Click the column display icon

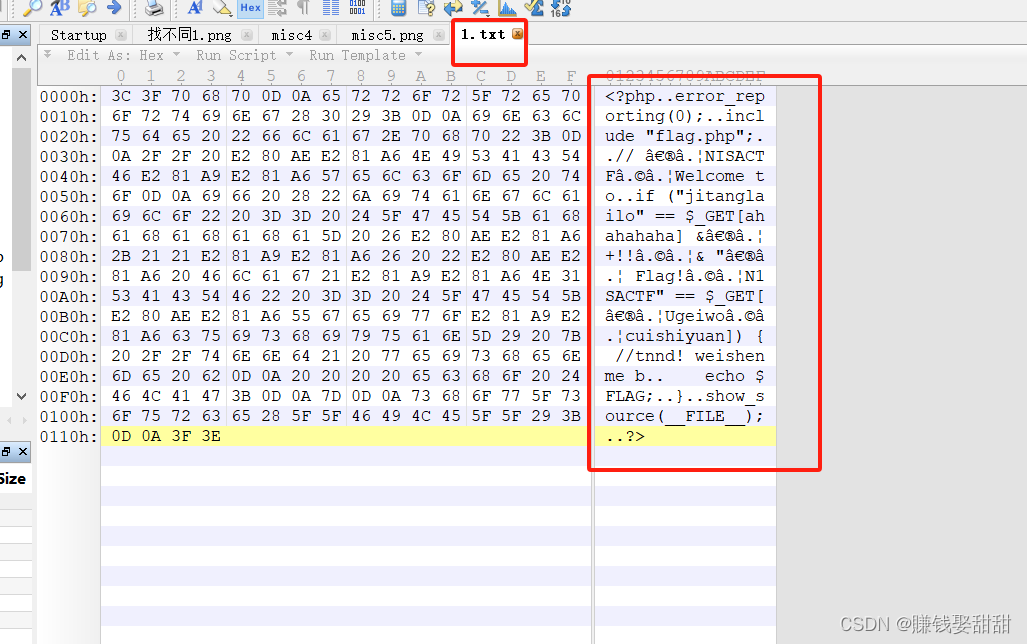331,8
